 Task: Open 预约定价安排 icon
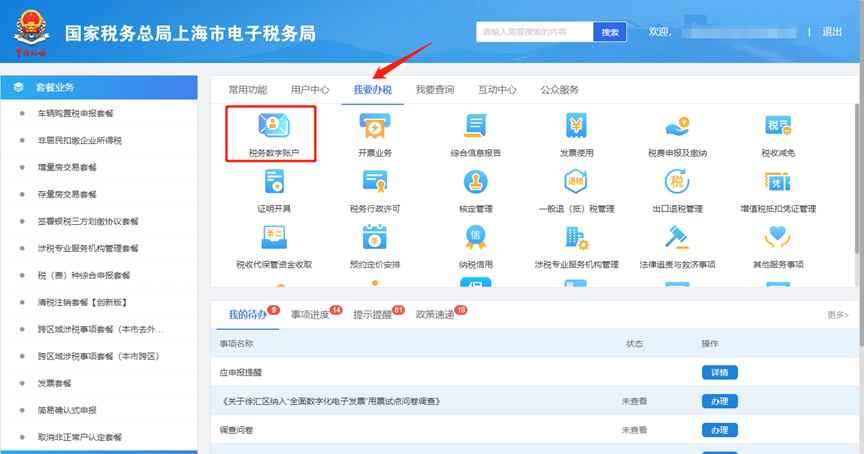point(375,237)
